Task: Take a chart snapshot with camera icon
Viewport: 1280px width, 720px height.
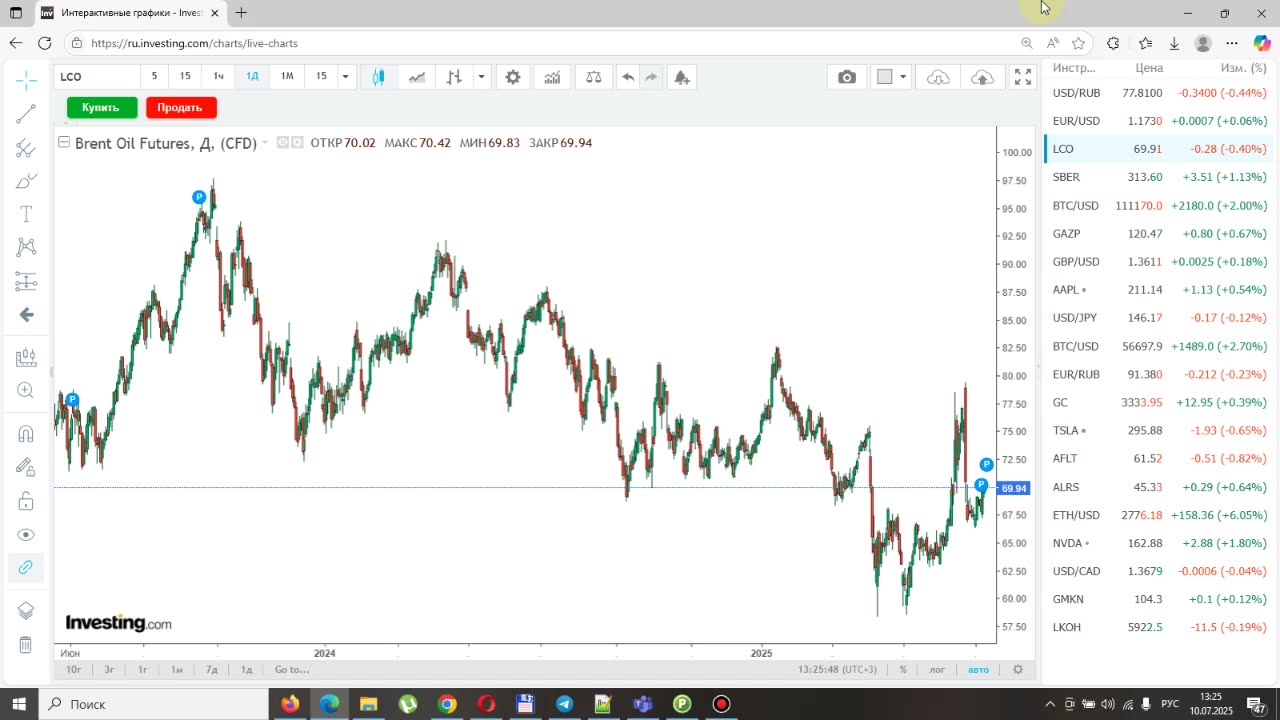Action: pos(847,77)
